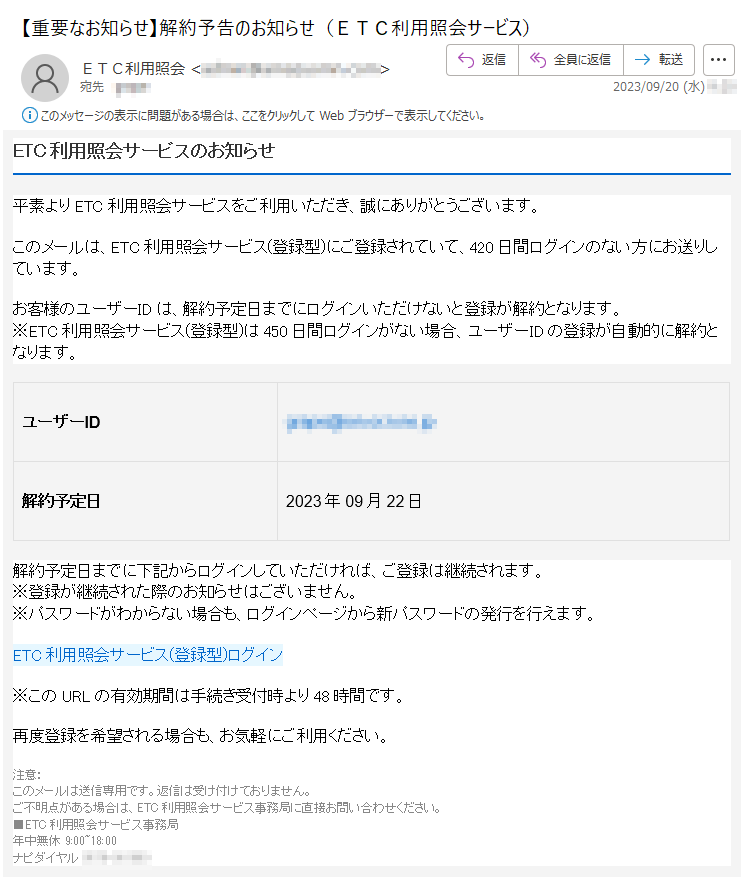Image resolution: width=741 pixels, height=877 pixels.
Task: Click the blurred ナビダイヤル phone number
Action: click(117, 857)
